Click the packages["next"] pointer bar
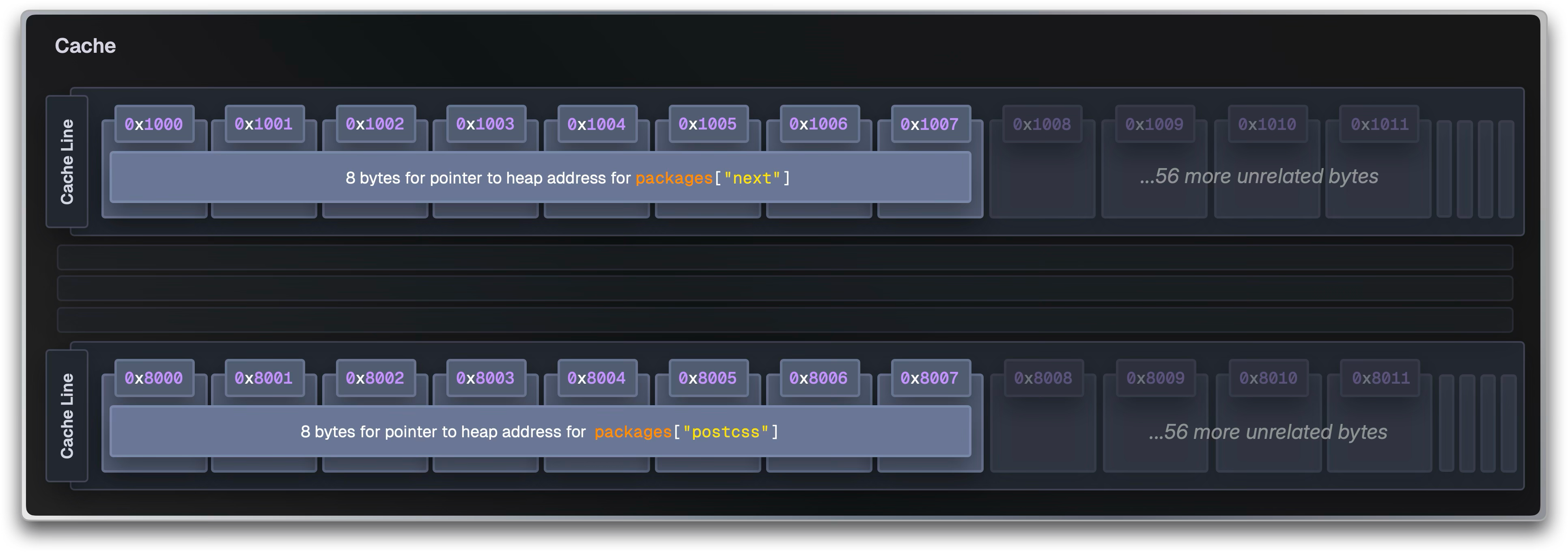Screen dimensions: 1568x553 (x=540, y=178)
